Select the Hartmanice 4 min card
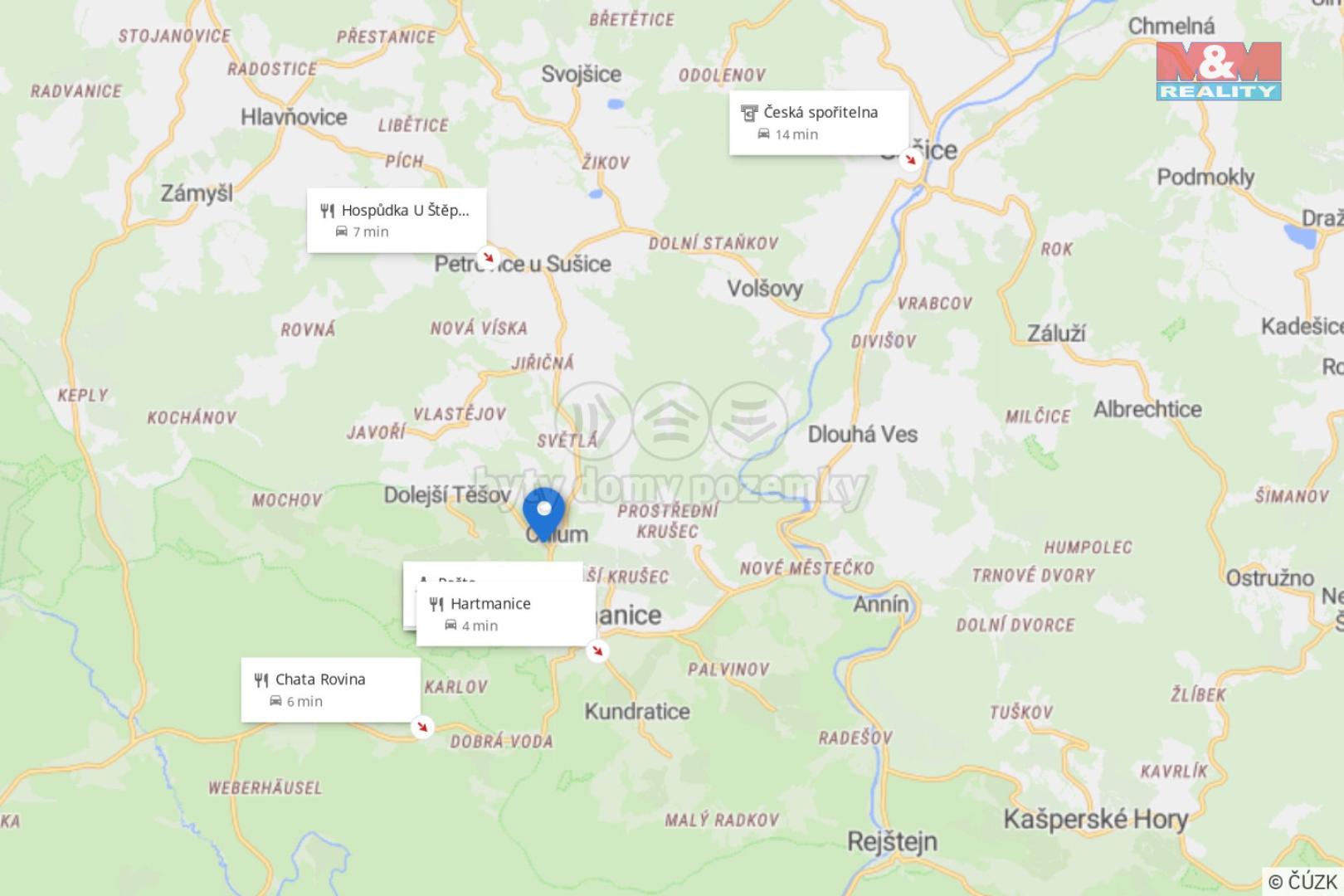 (x=506, y=614)
